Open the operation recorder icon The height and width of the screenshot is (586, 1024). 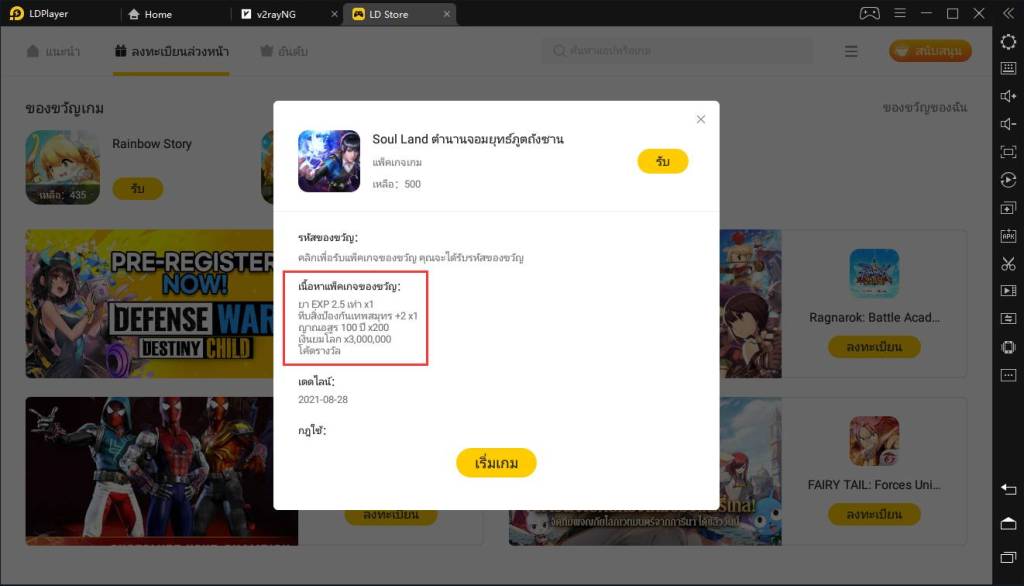click(1008, 180)
